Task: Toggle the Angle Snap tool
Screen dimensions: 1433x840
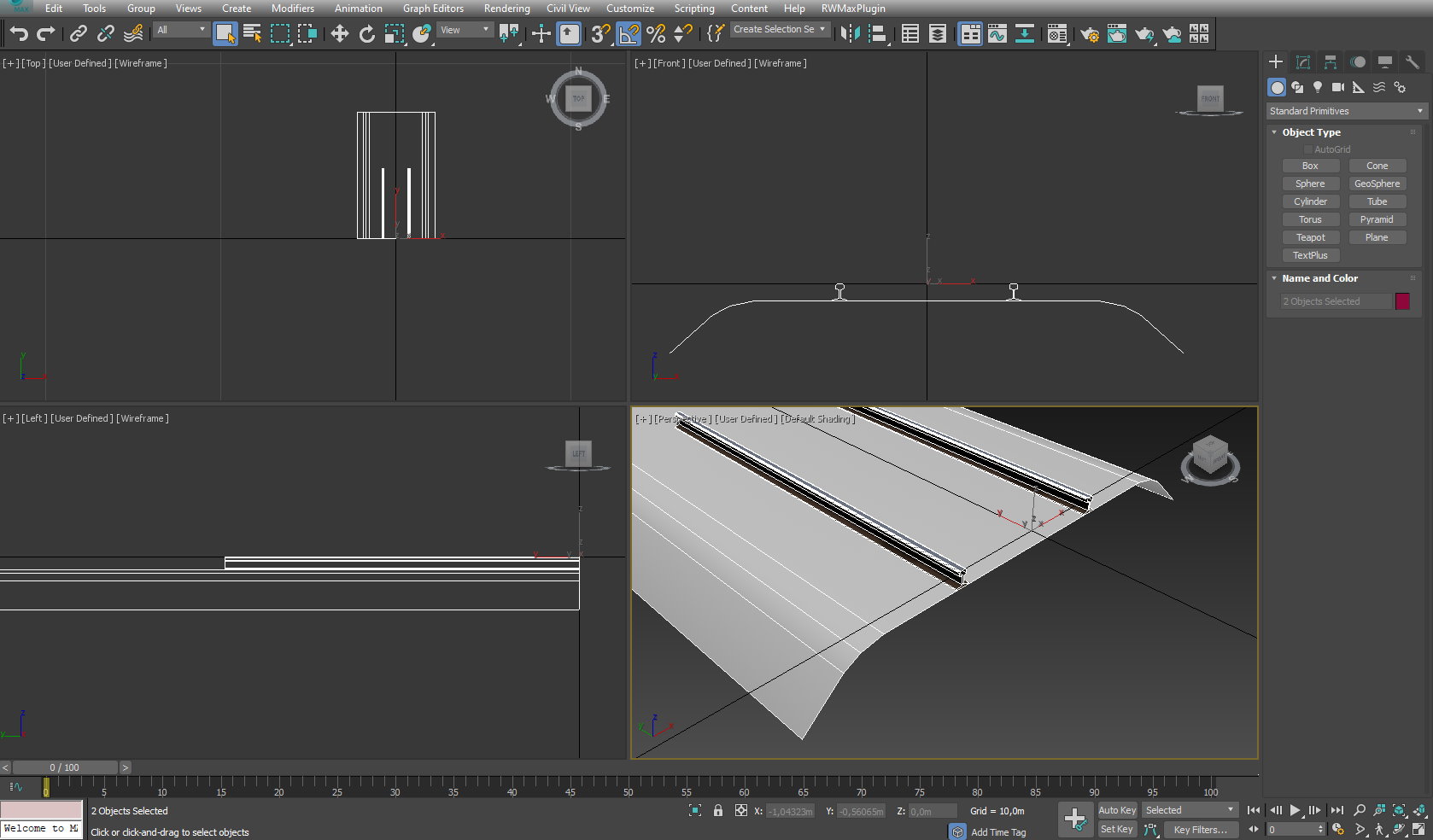Action: pos(628,33)
